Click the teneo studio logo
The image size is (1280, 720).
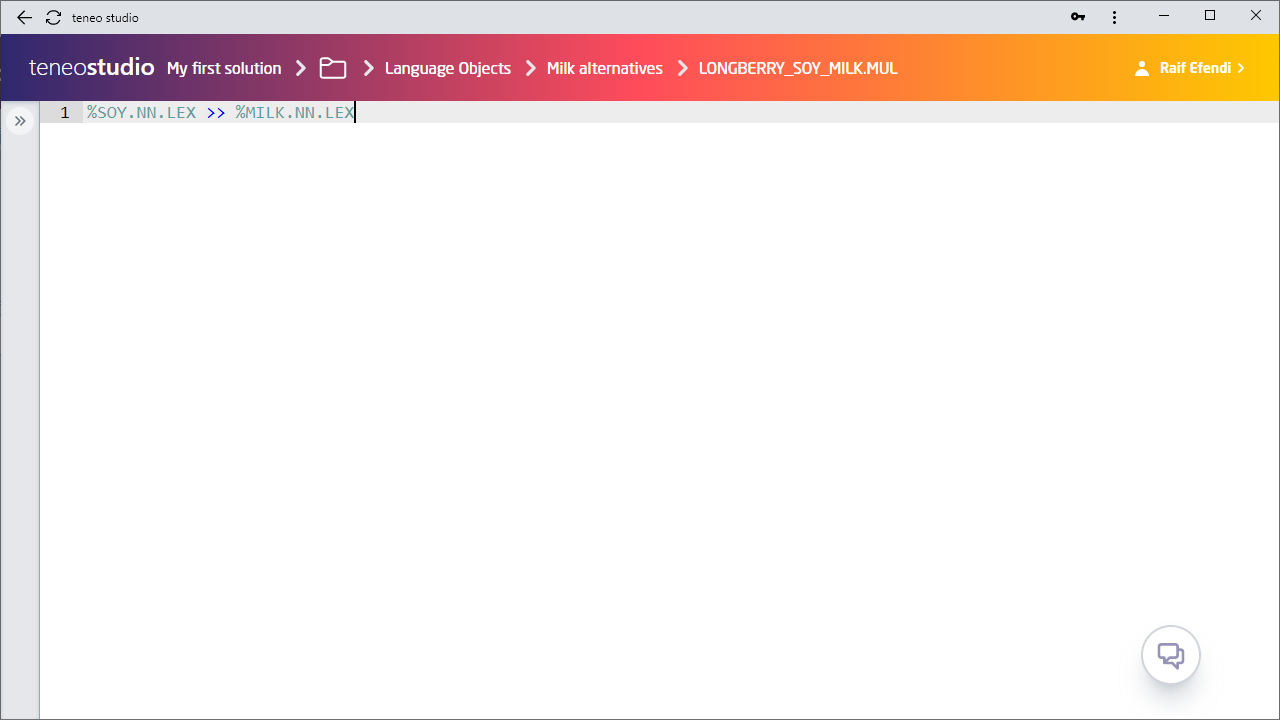(x=91, y=68)
